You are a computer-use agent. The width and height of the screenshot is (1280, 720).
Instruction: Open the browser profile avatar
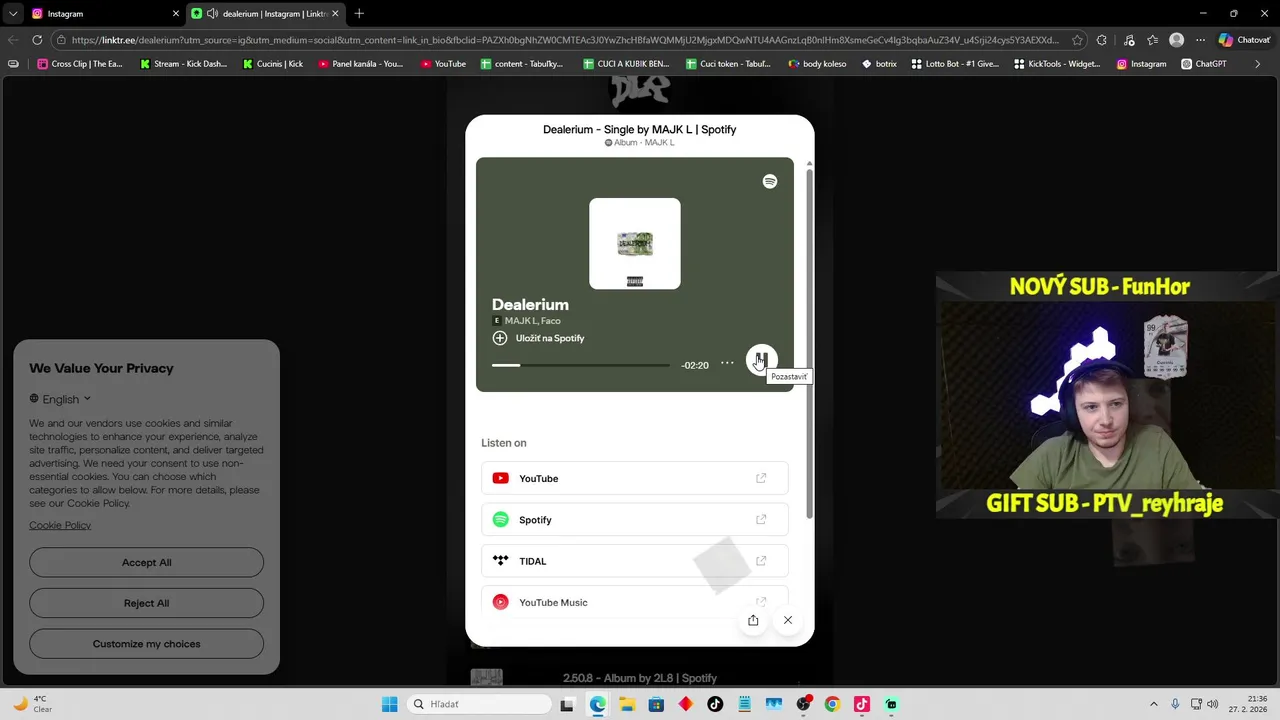tap(1176, 40)
